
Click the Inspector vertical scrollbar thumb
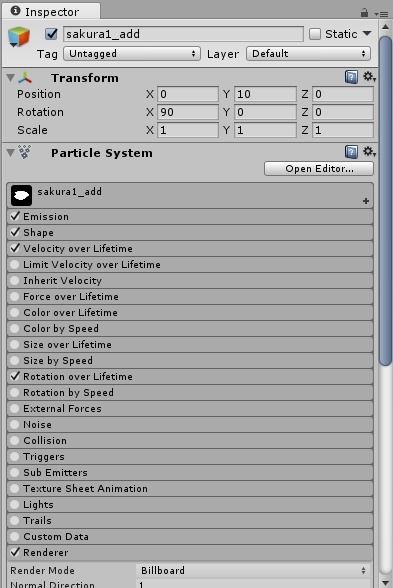point(385,201)
